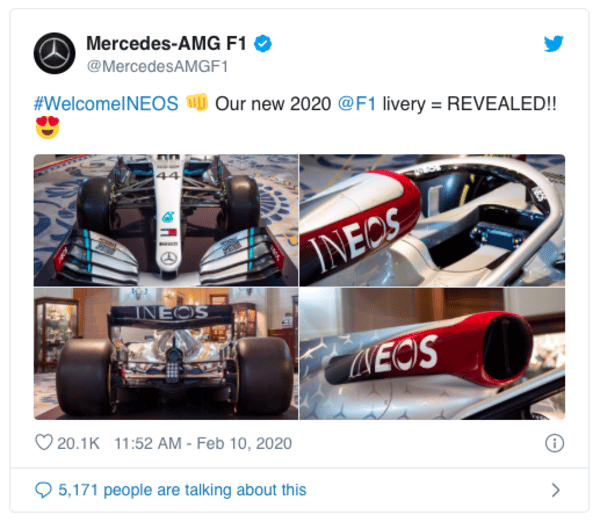
Task: Open the @F1 mention link
Action: pyautogui.click(x=357, y=104)
